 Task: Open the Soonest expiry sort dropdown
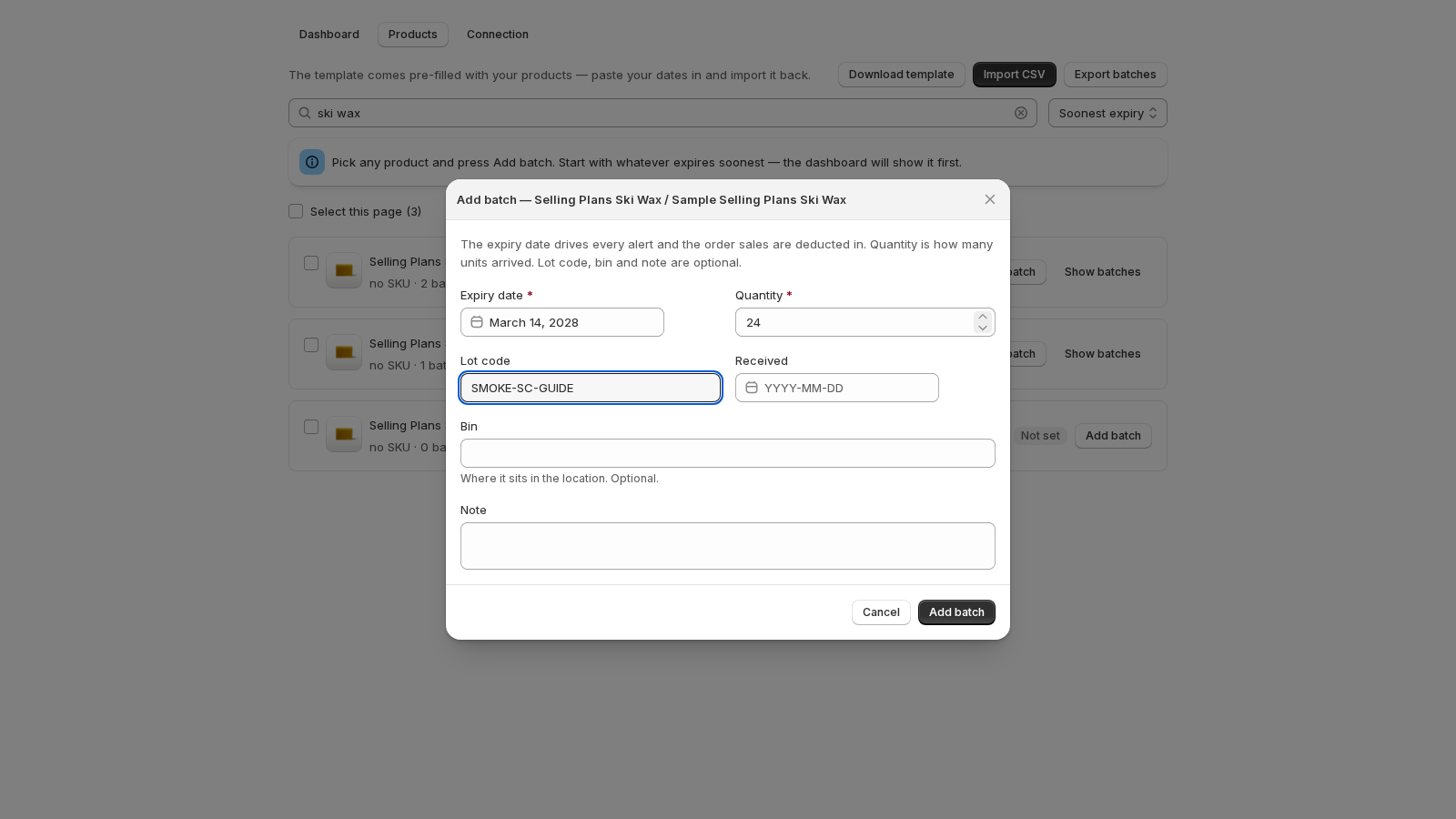pyautogui.click(x=1107, y=113)
